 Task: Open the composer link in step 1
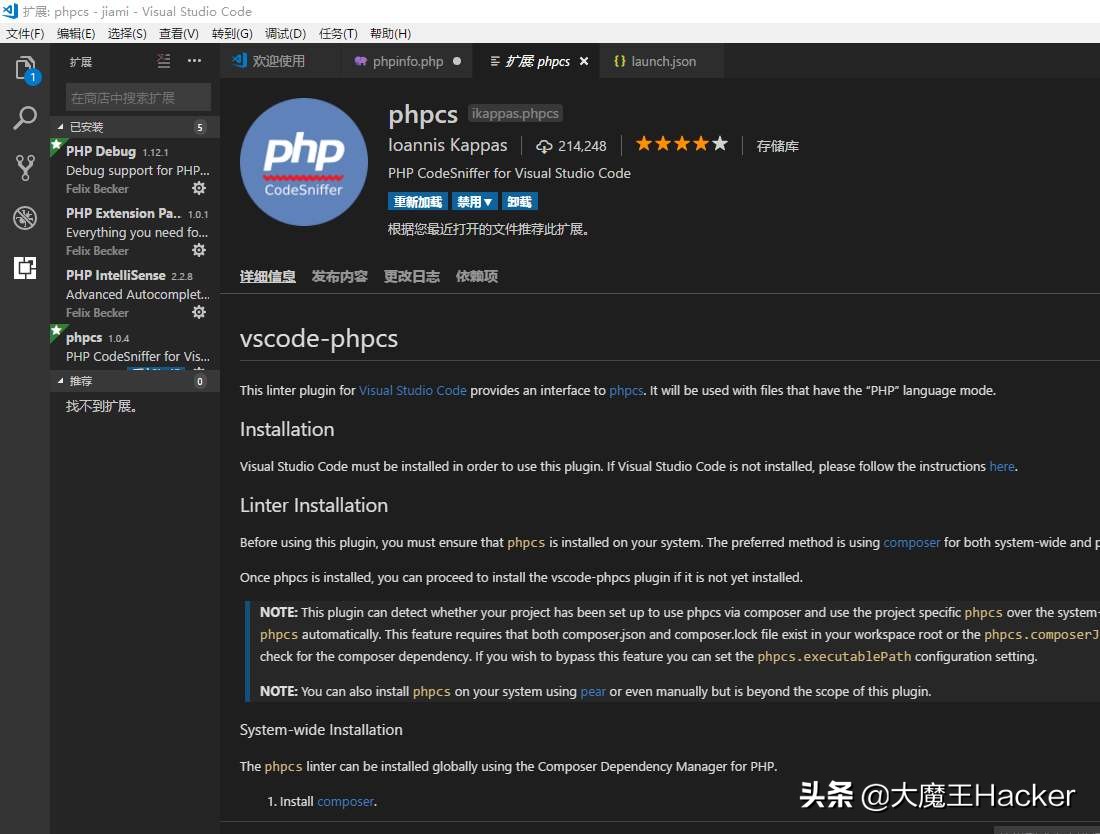[x=345, y=802]
